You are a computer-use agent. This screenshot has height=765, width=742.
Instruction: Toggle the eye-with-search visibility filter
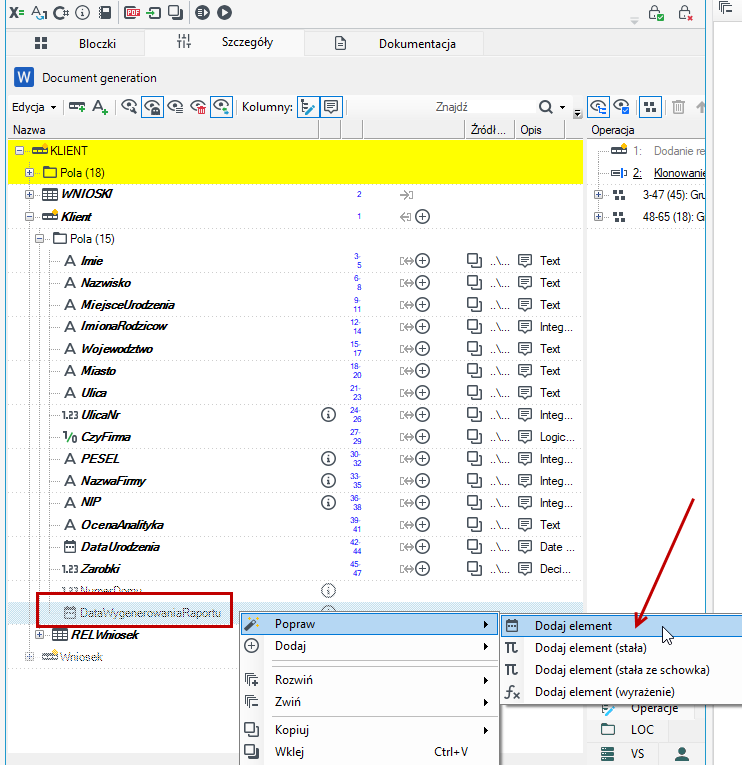(x=129, y=107)
